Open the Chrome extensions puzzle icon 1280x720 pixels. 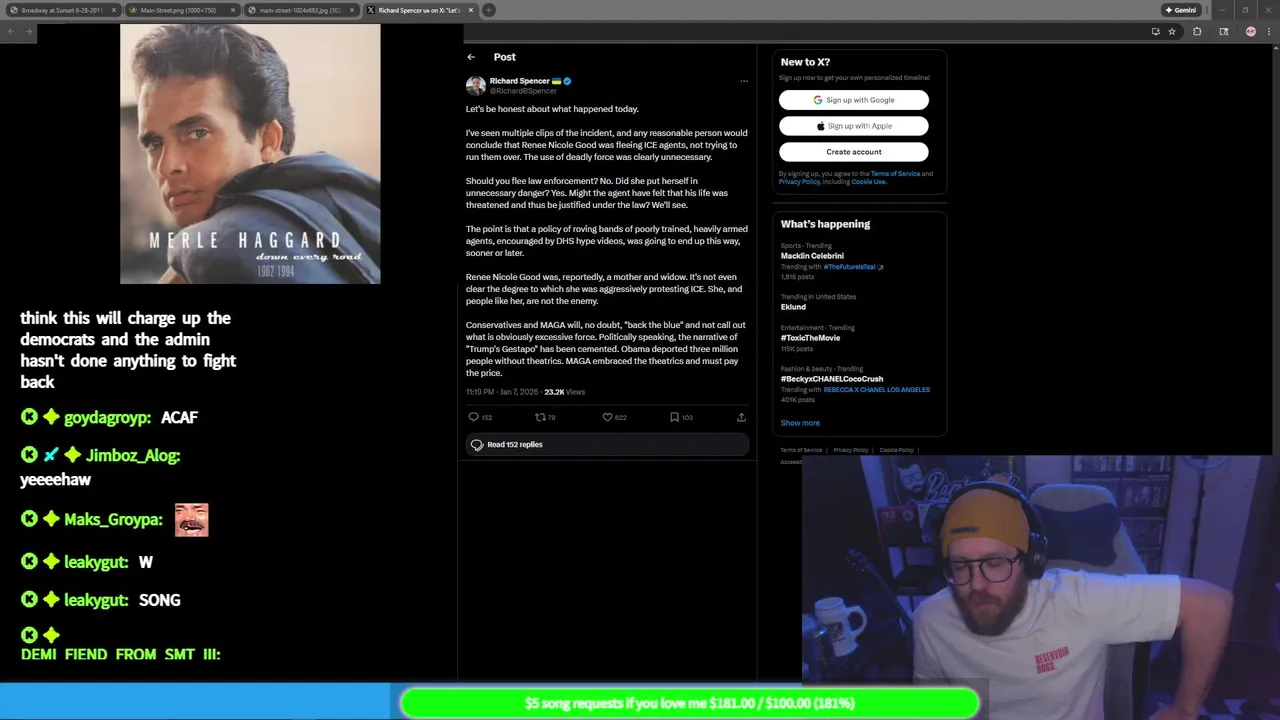[1197, 31]
